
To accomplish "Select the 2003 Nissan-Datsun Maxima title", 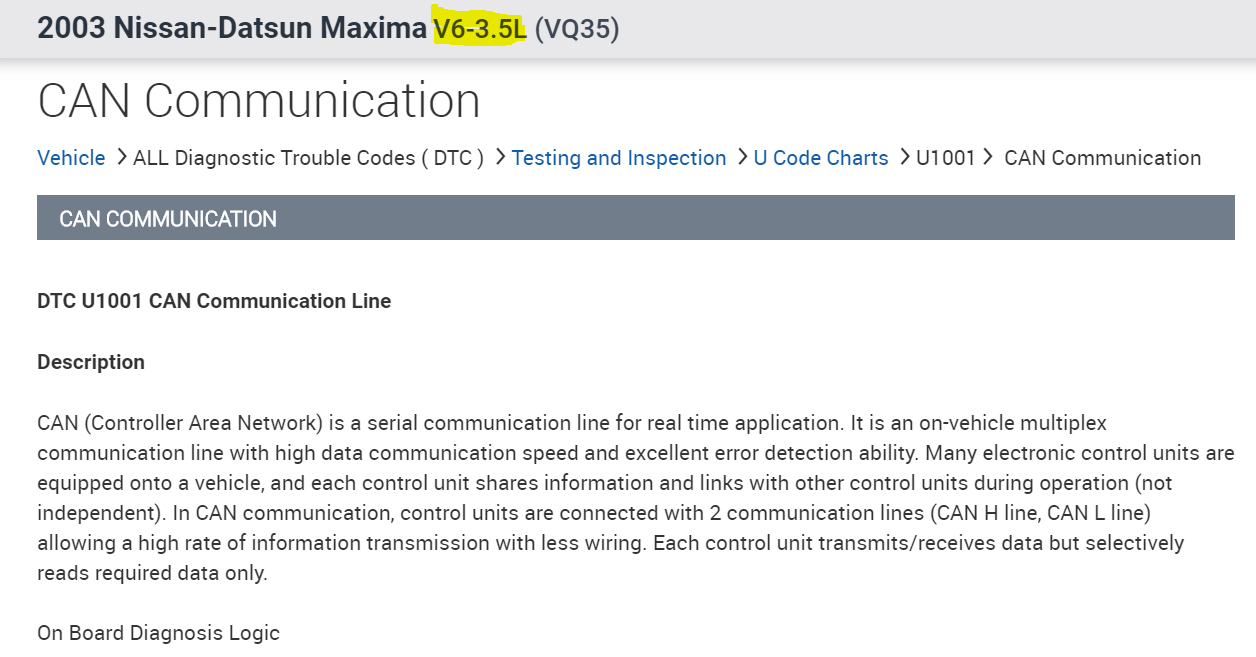I will tap(231, 29).
